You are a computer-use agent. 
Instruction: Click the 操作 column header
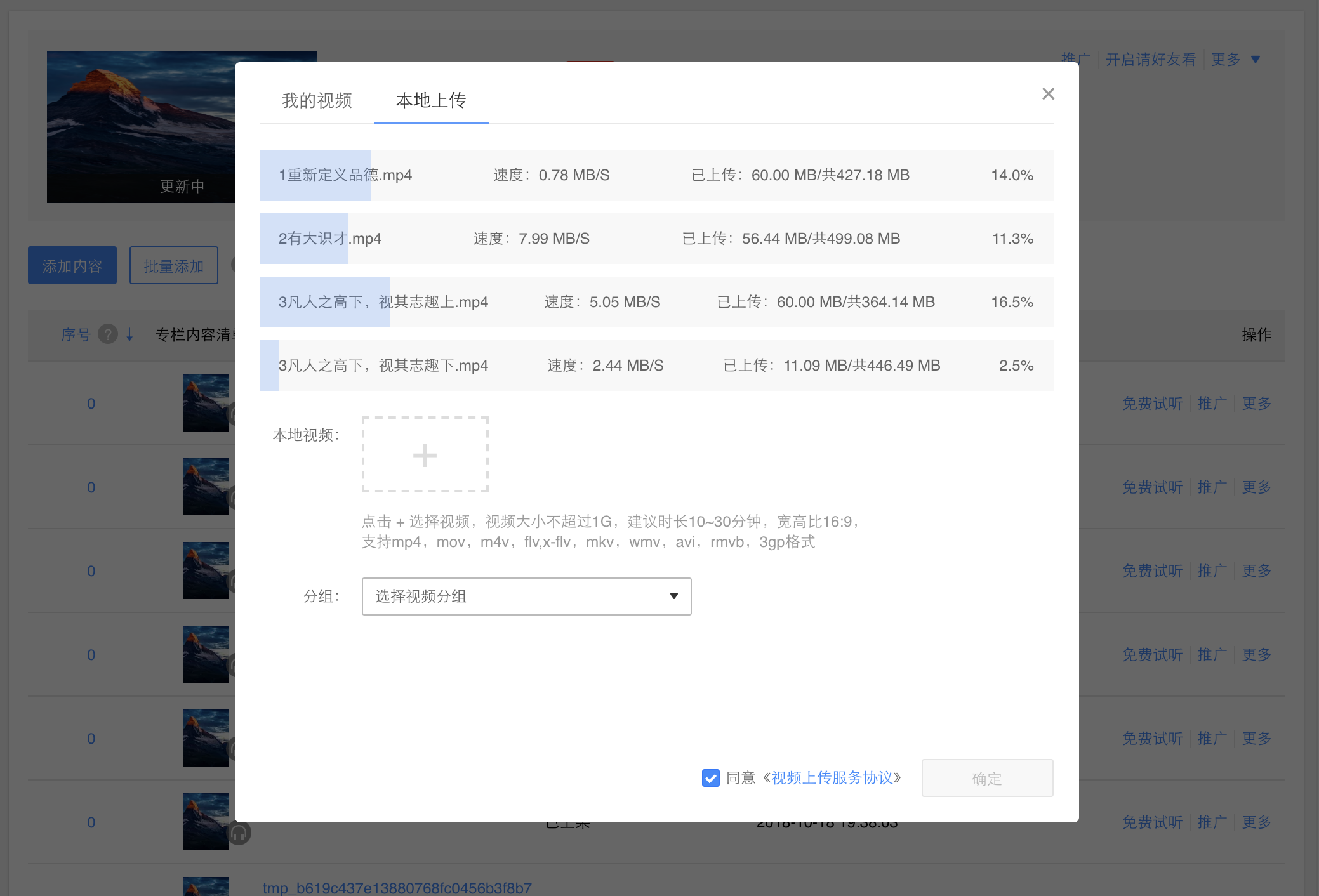(x=1257, y=334)
